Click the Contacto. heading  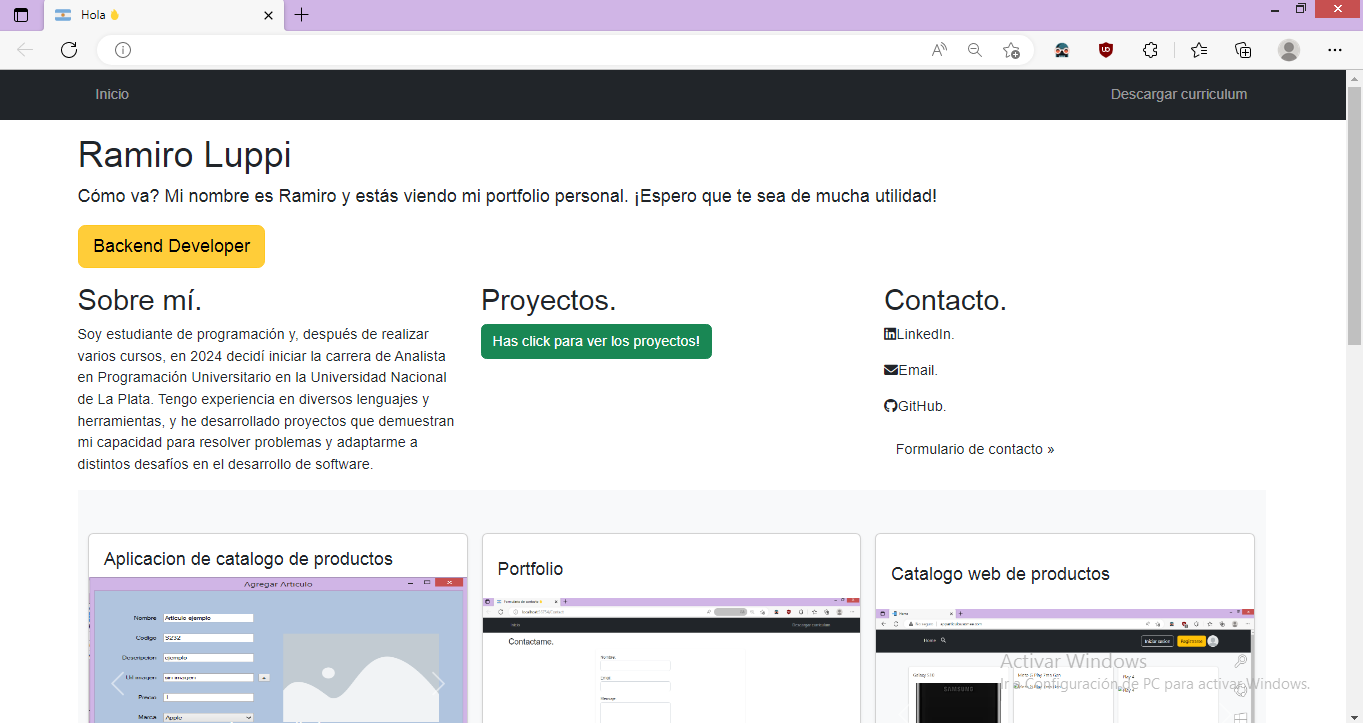tap(945, 300)
